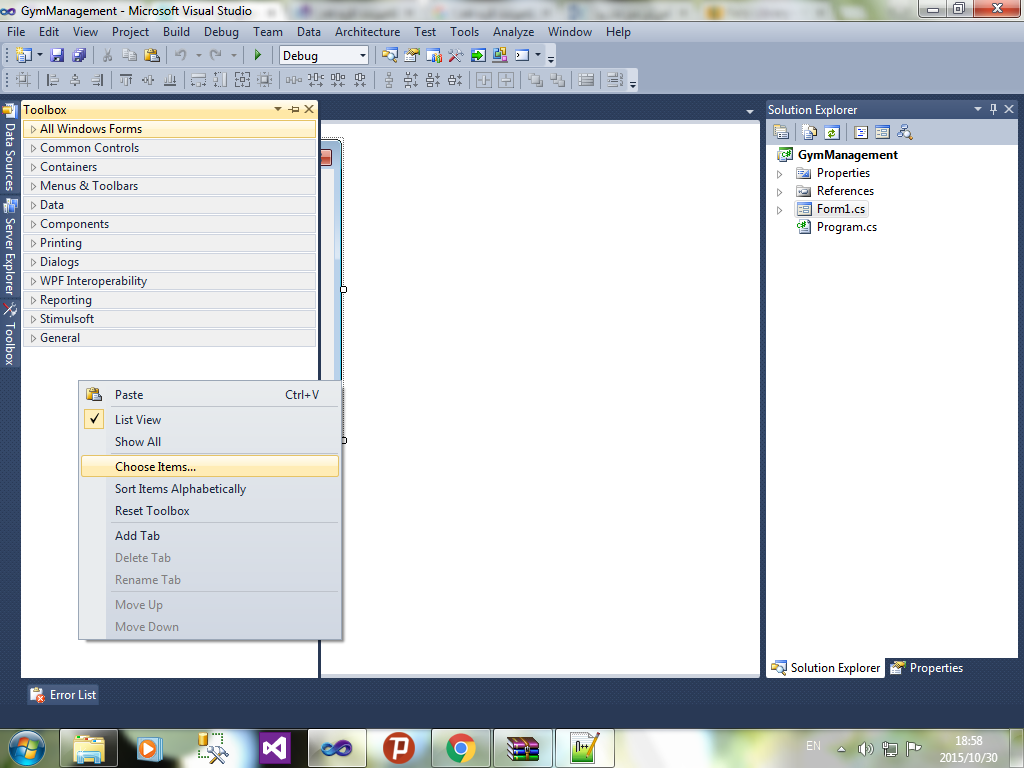This screenshot has height=768, width=1024.
Task: Click View Code icon in Solution Explorer
Action: click(861, 132)
